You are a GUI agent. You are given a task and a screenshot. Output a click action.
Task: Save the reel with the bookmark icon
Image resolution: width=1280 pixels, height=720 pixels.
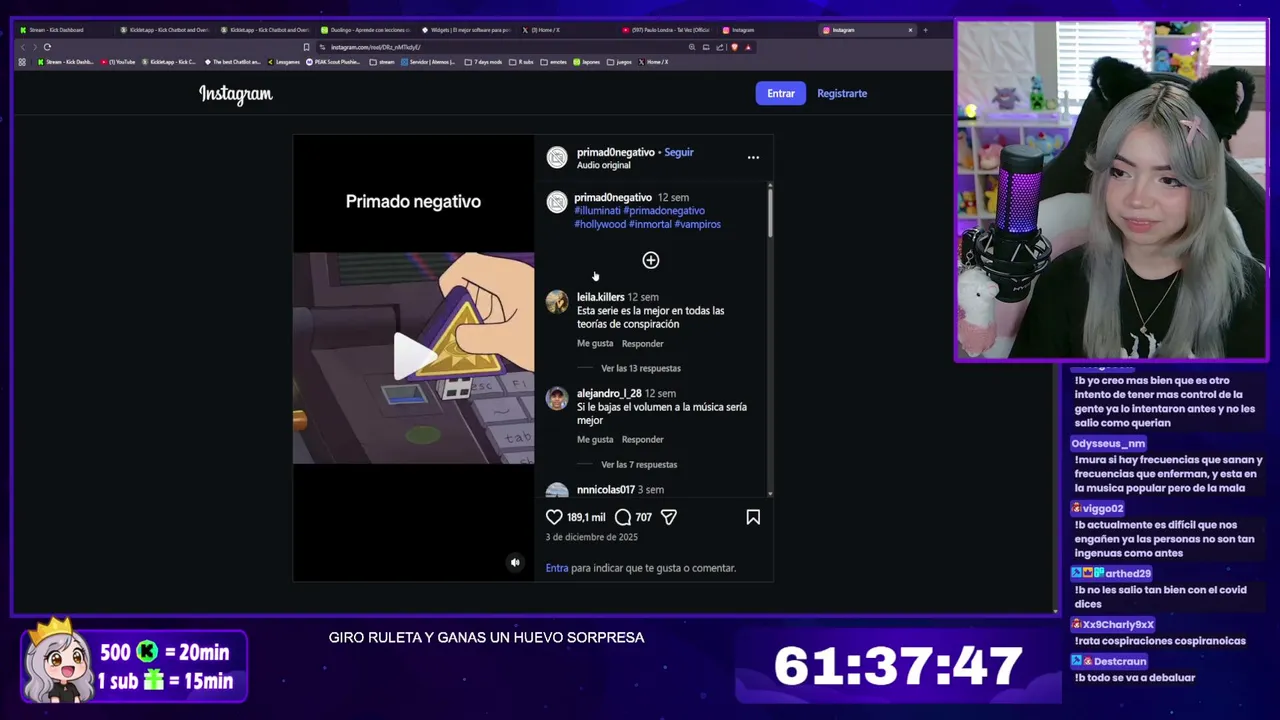point(753,517)
